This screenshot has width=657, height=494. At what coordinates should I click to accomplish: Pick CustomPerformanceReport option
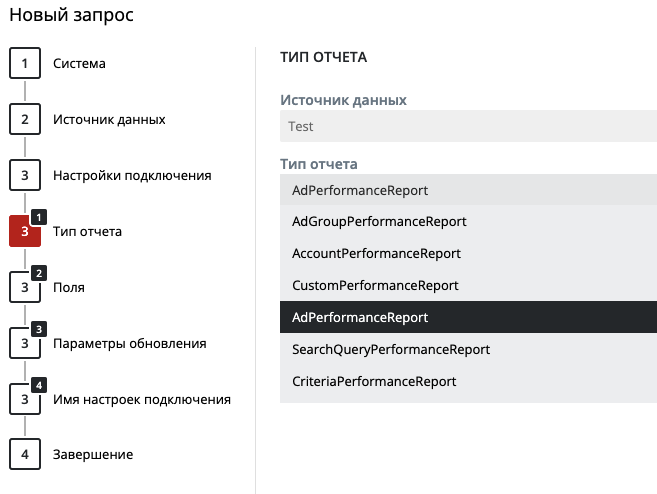click(x=468, y=285)
